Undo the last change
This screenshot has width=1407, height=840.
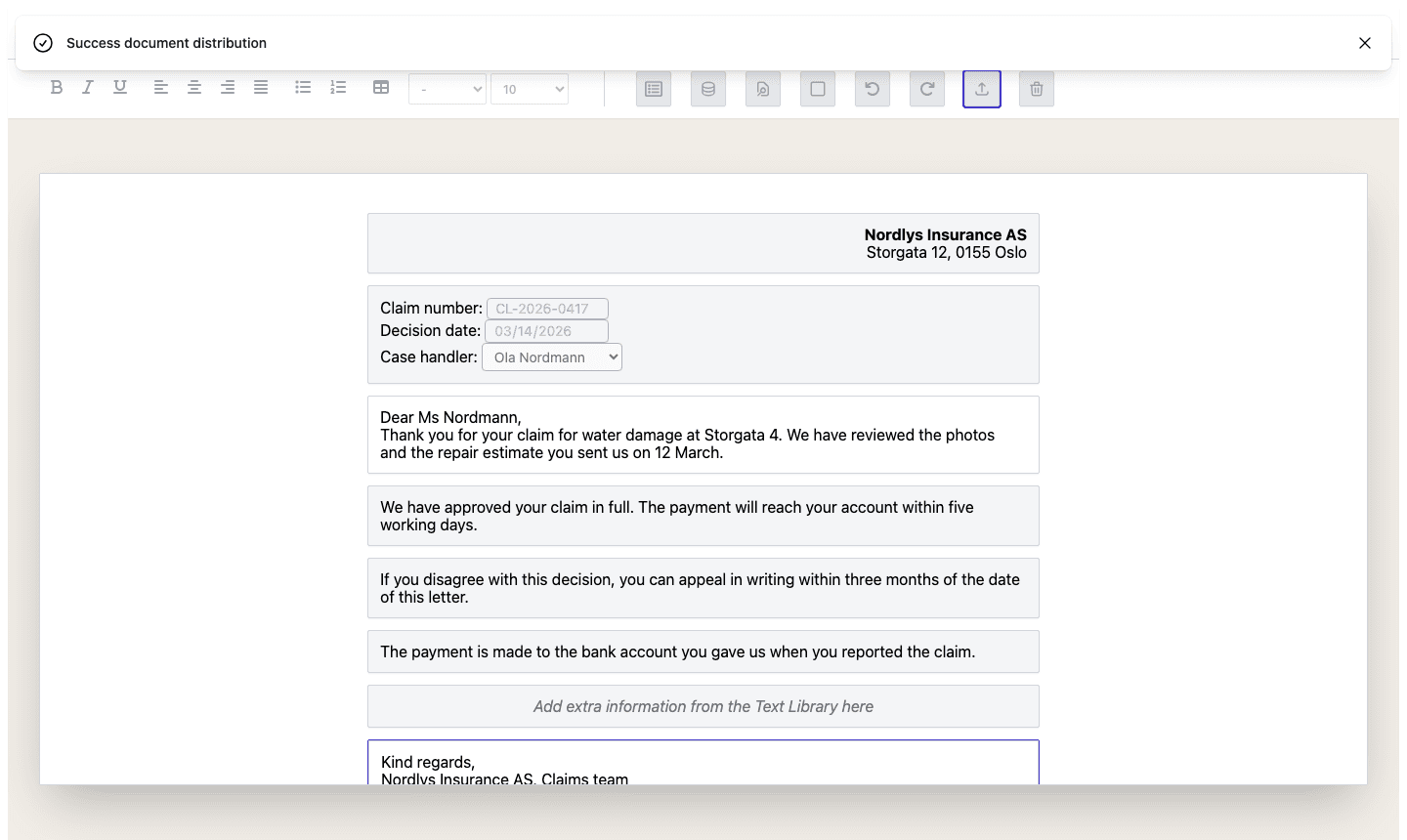point(873,89)
